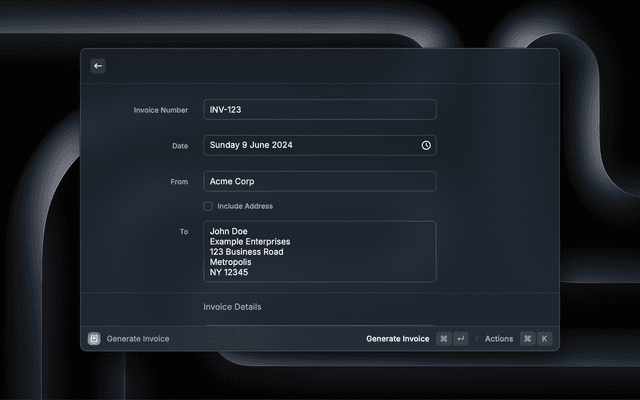Click the Generate Invoice title in footer

point(138,339)
